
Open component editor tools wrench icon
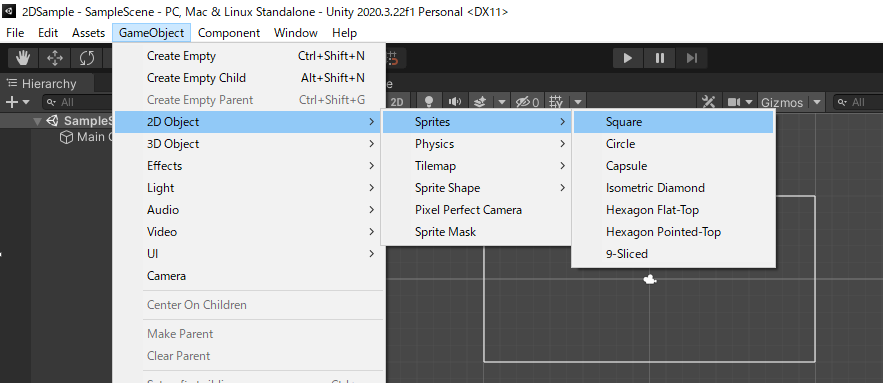pos(708,102)
